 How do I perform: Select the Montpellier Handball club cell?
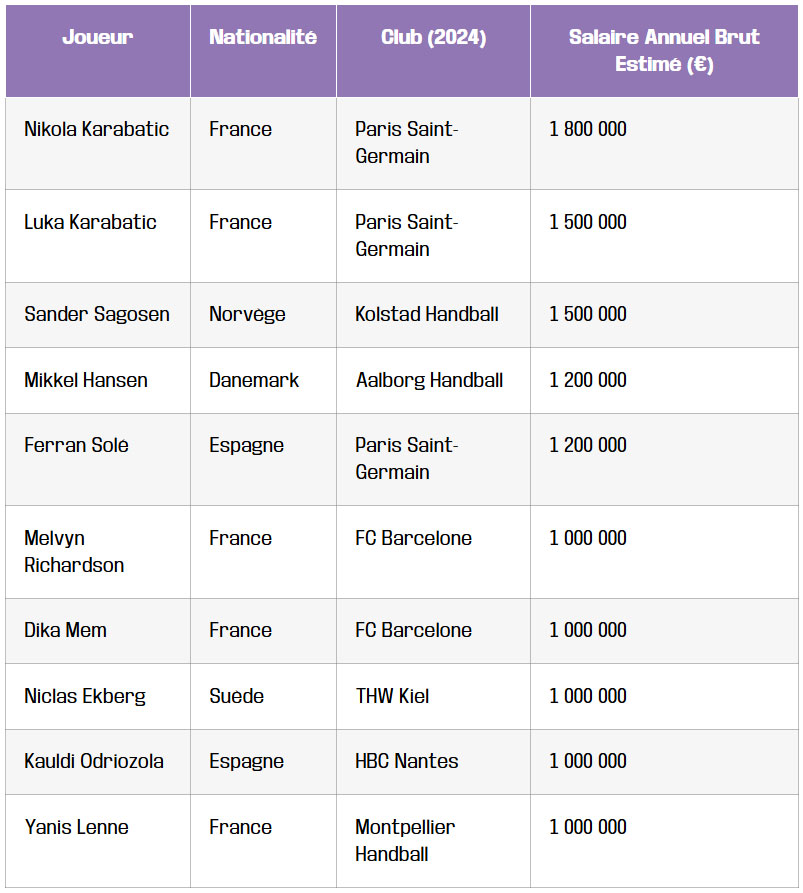pos(405,841)
